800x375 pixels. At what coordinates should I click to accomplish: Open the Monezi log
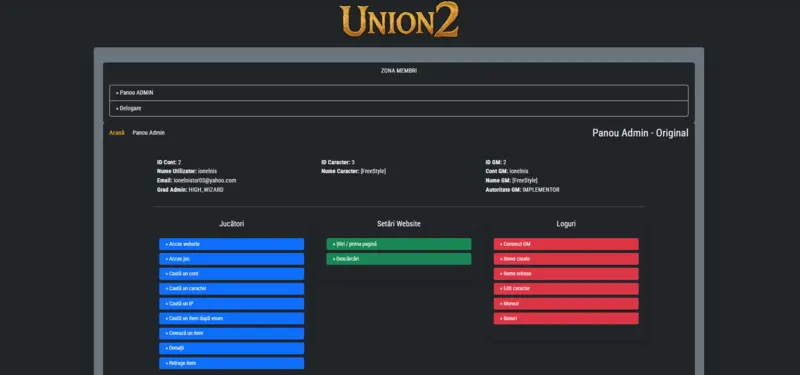point(566,304)
